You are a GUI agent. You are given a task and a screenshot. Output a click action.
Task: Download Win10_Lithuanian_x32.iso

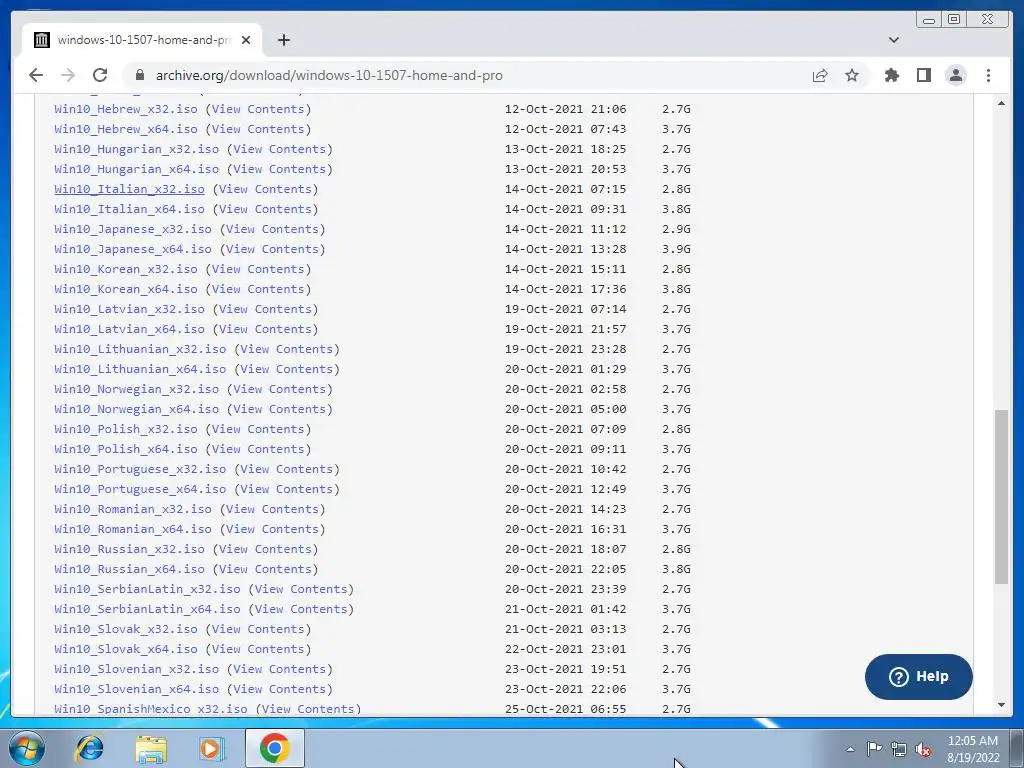click(140, 349)
